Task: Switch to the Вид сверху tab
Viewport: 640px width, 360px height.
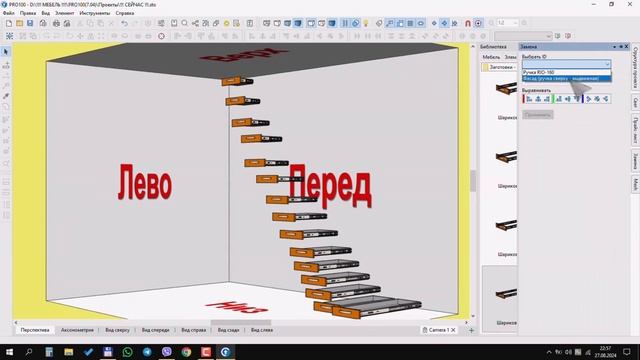Action: pyautogui.click(x=118, y=330)
